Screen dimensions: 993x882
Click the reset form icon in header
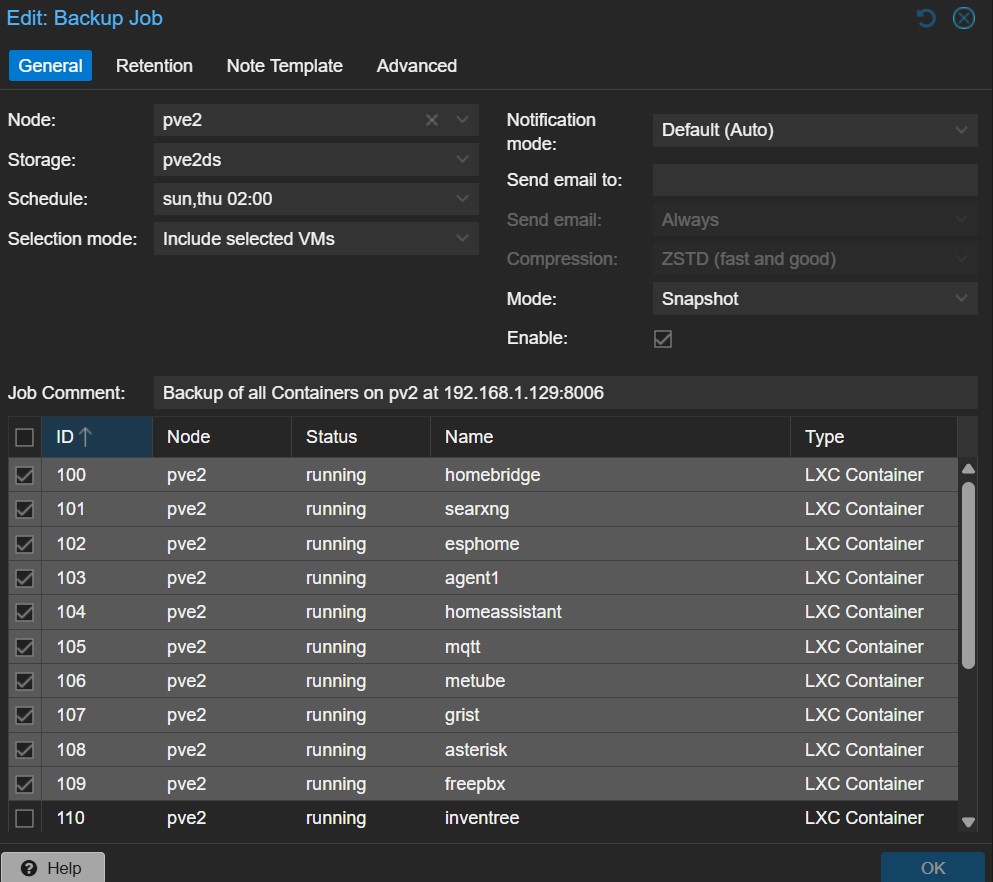tap(926, 18)
